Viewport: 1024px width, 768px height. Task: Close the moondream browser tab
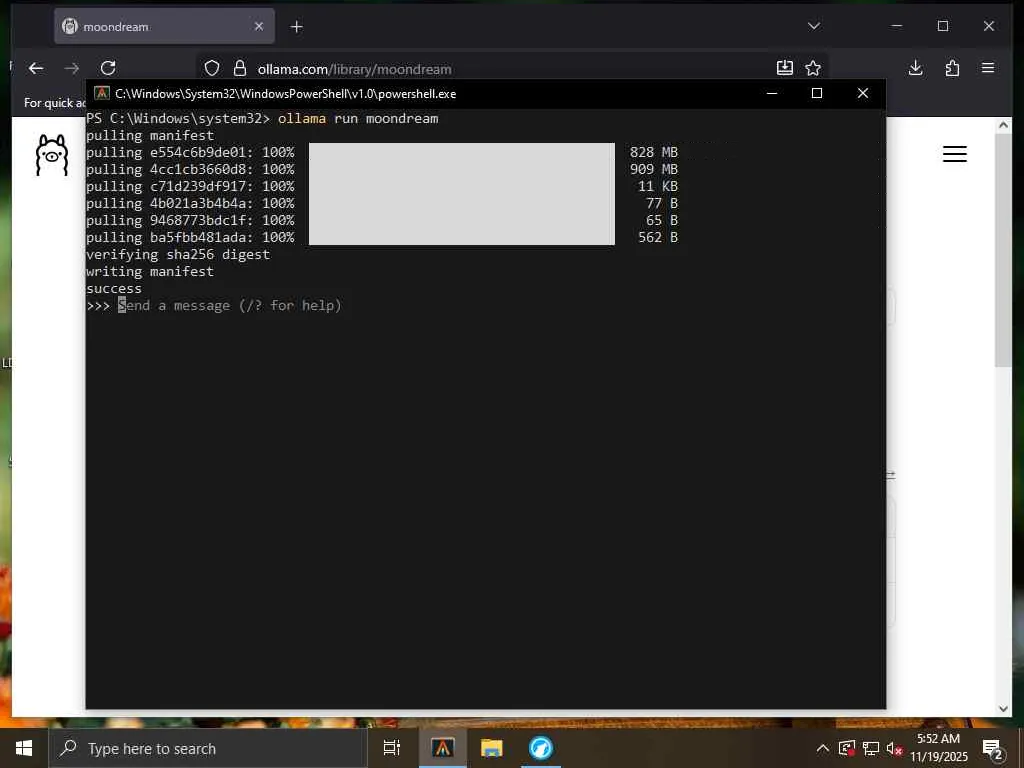(x=259, y=26)
